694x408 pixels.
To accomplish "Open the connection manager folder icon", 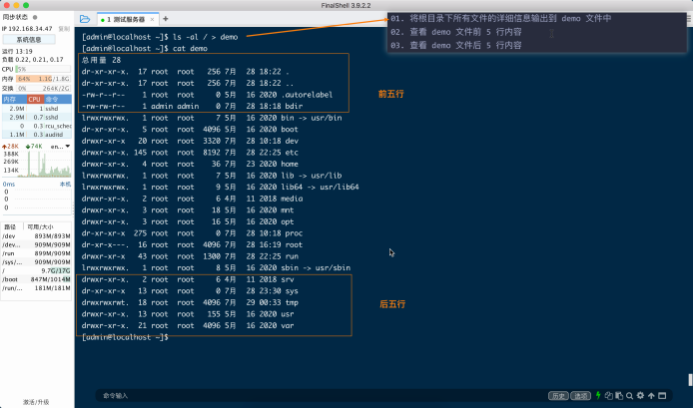I will 85,19.
